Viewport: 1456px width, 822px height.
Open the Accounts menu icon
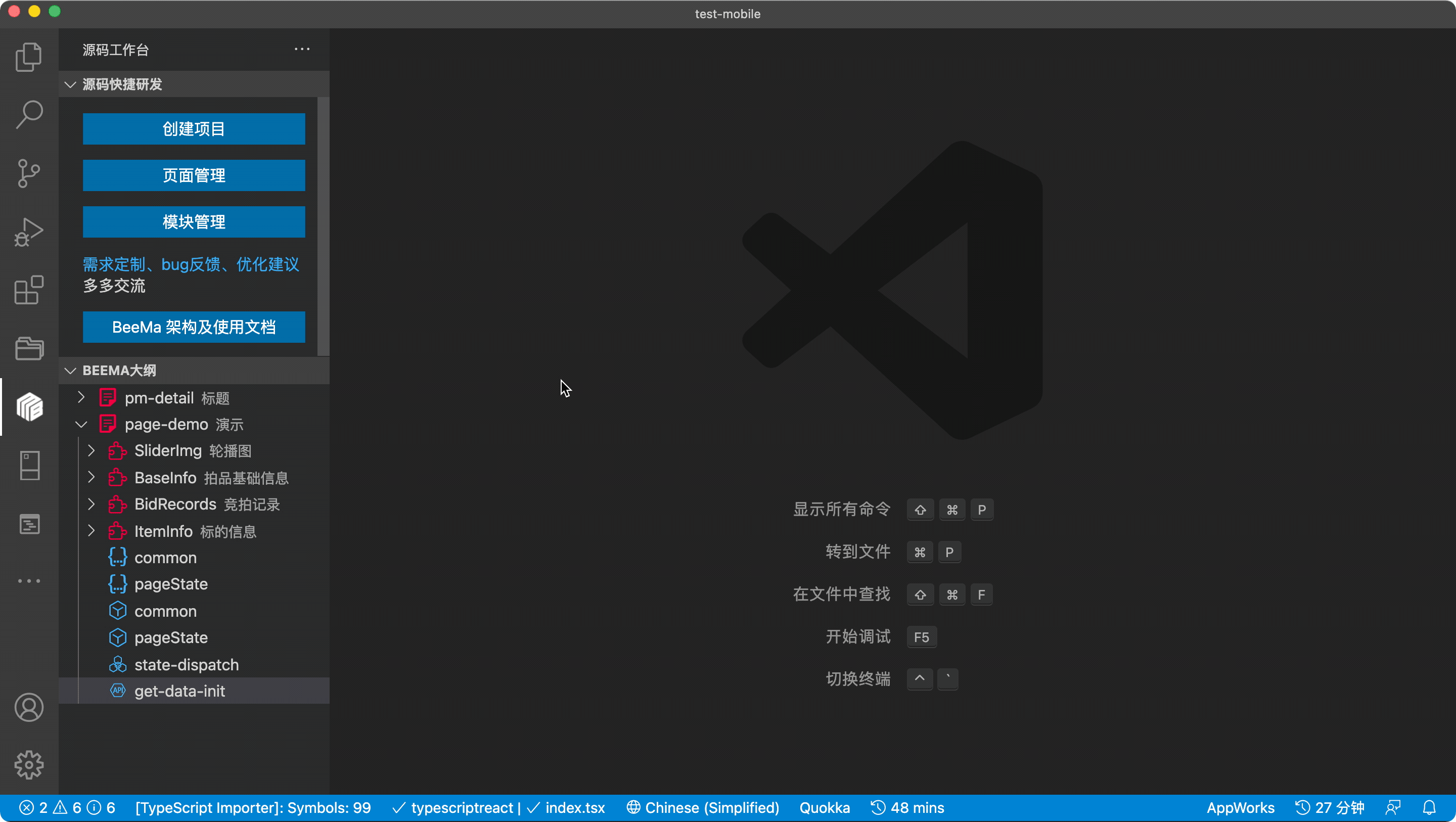tap(29, 707)
